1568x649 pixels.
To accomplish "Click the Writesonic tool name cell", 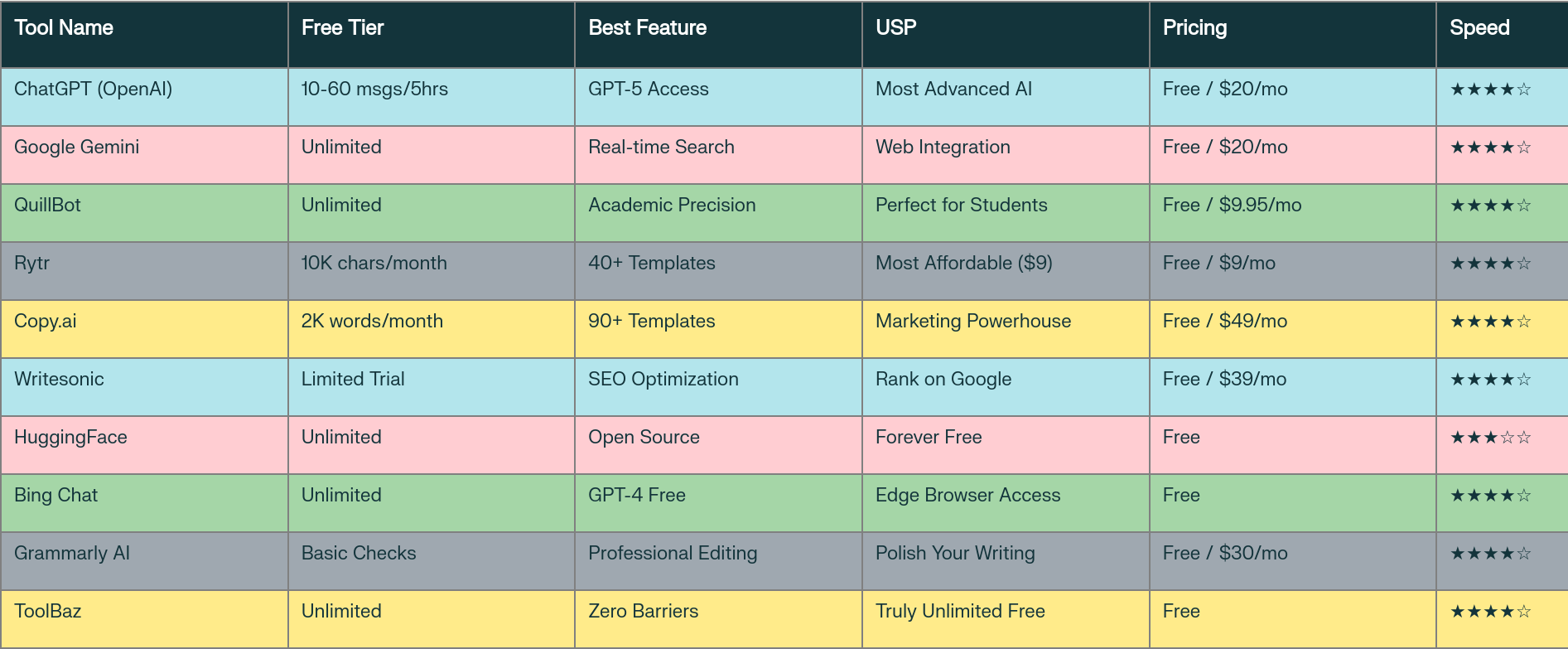I will 59,380.
